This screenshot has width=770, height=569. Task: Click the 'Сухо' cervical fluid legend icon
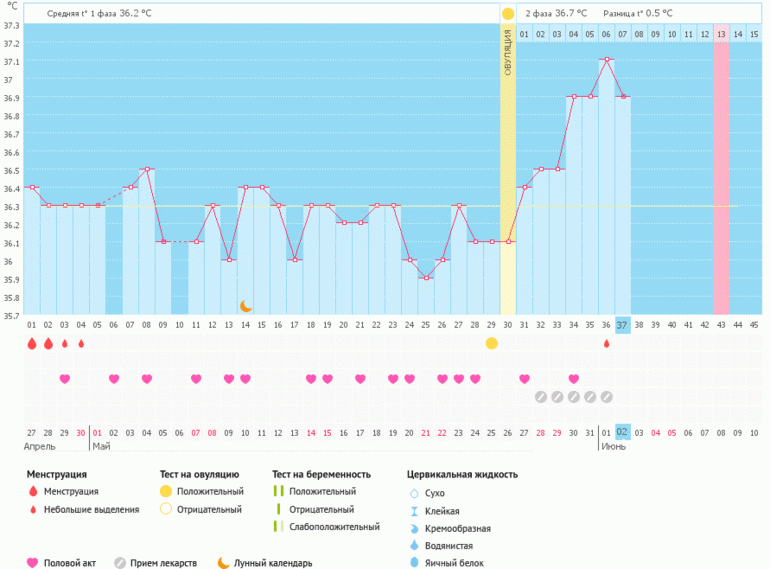click(x=414, y=493)
